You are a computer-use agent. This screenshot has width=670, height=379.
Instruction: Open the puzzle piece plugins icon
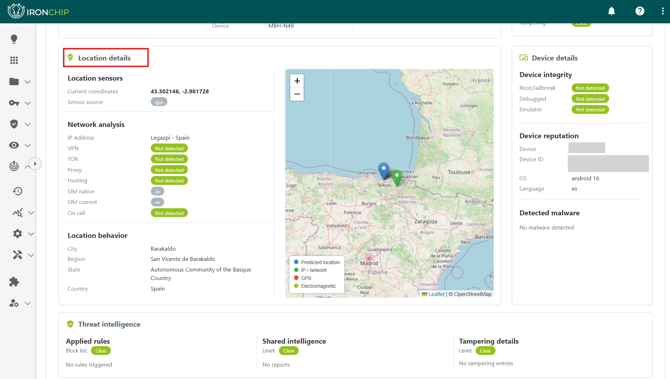click(14, 282)
